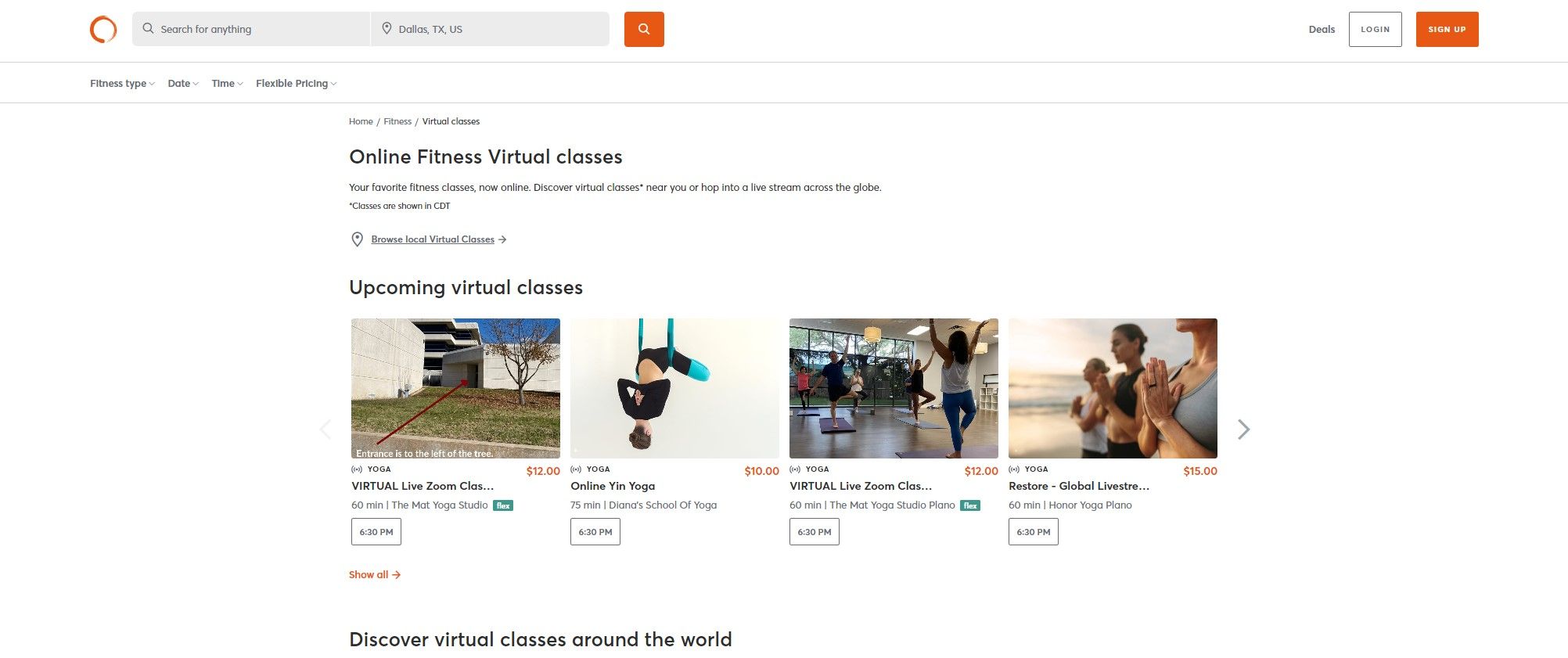
Task: Open the building entrance class thumbnail
Action: (455, 388)
